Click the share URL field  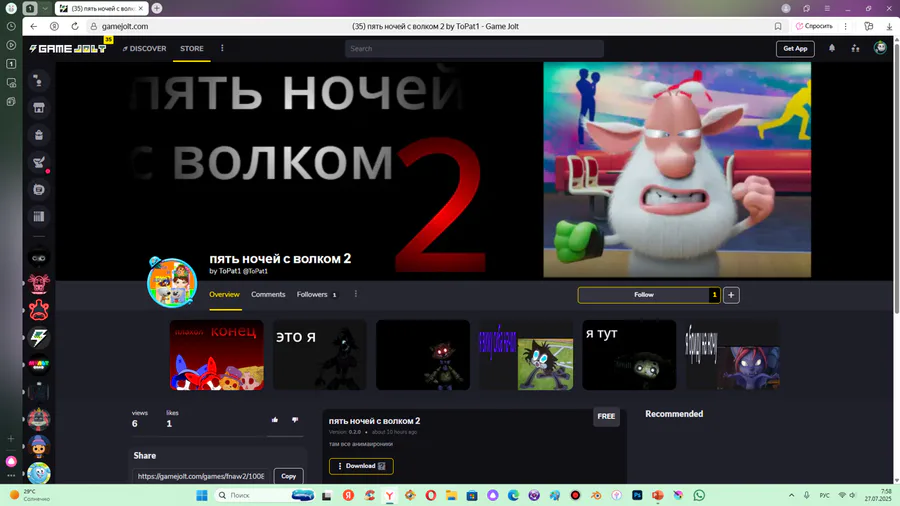tap(201, 476)
